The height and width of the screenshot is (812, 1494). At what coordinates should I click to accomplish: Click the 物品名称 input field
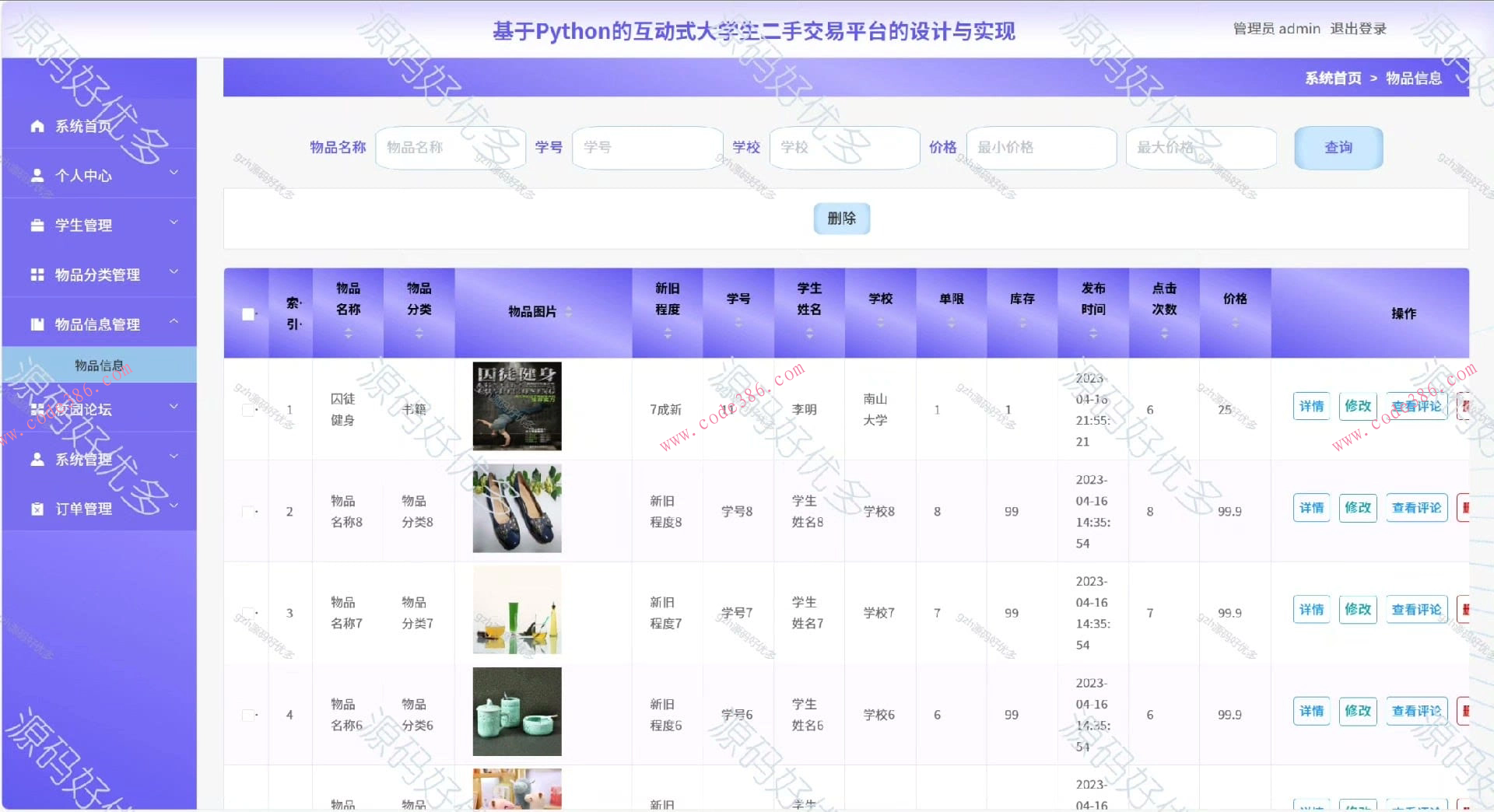coord(450,148)
